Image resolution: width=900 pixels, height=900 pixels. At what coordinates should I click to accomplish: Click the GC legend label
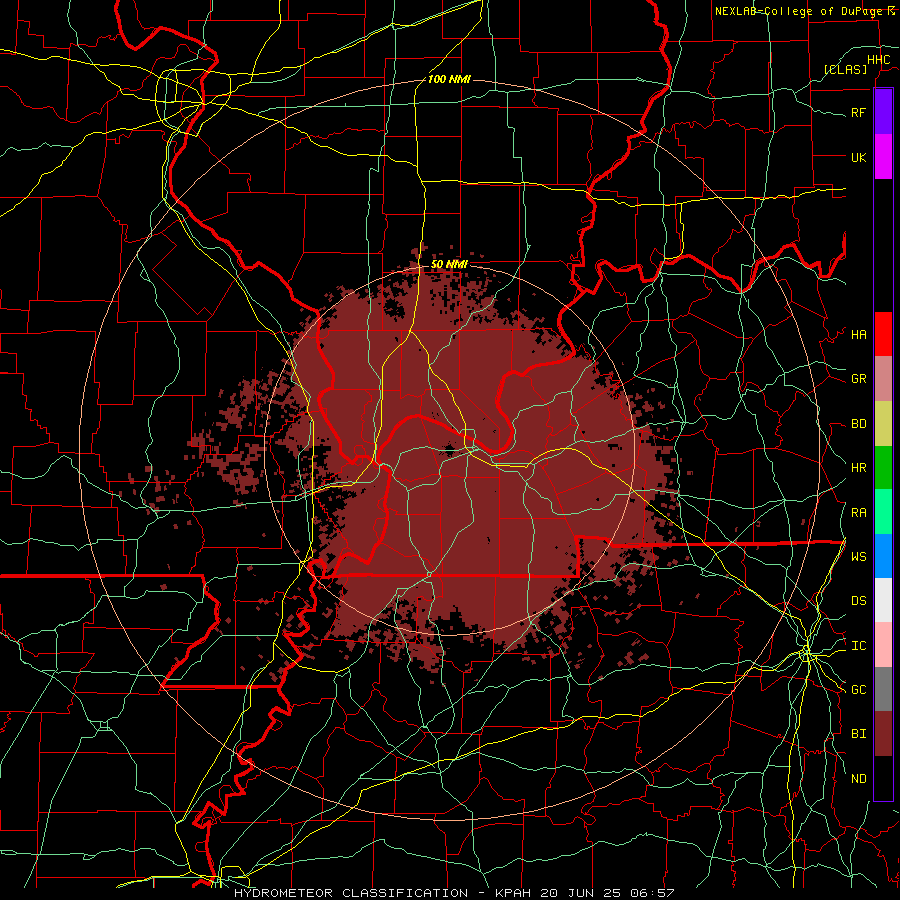pos(858,690)
